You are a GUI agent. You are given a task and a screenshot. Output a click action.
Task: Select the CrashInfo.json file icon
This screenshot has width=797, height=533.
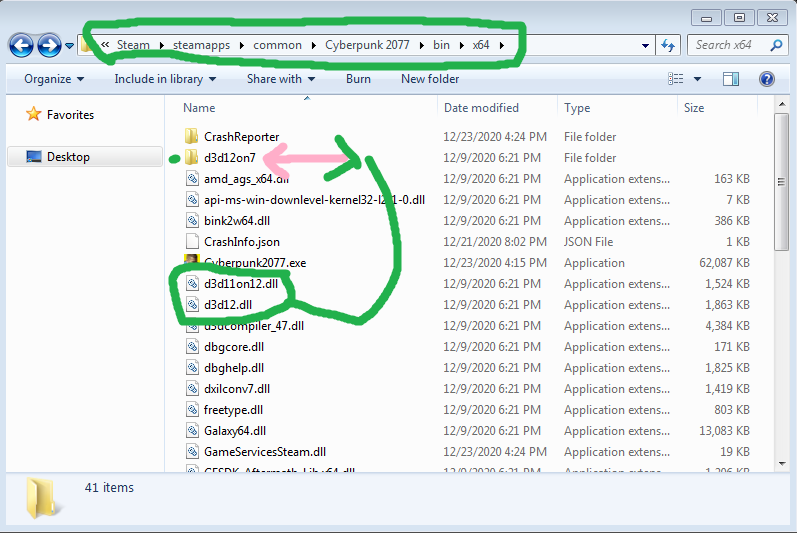(x=192, y=241)
